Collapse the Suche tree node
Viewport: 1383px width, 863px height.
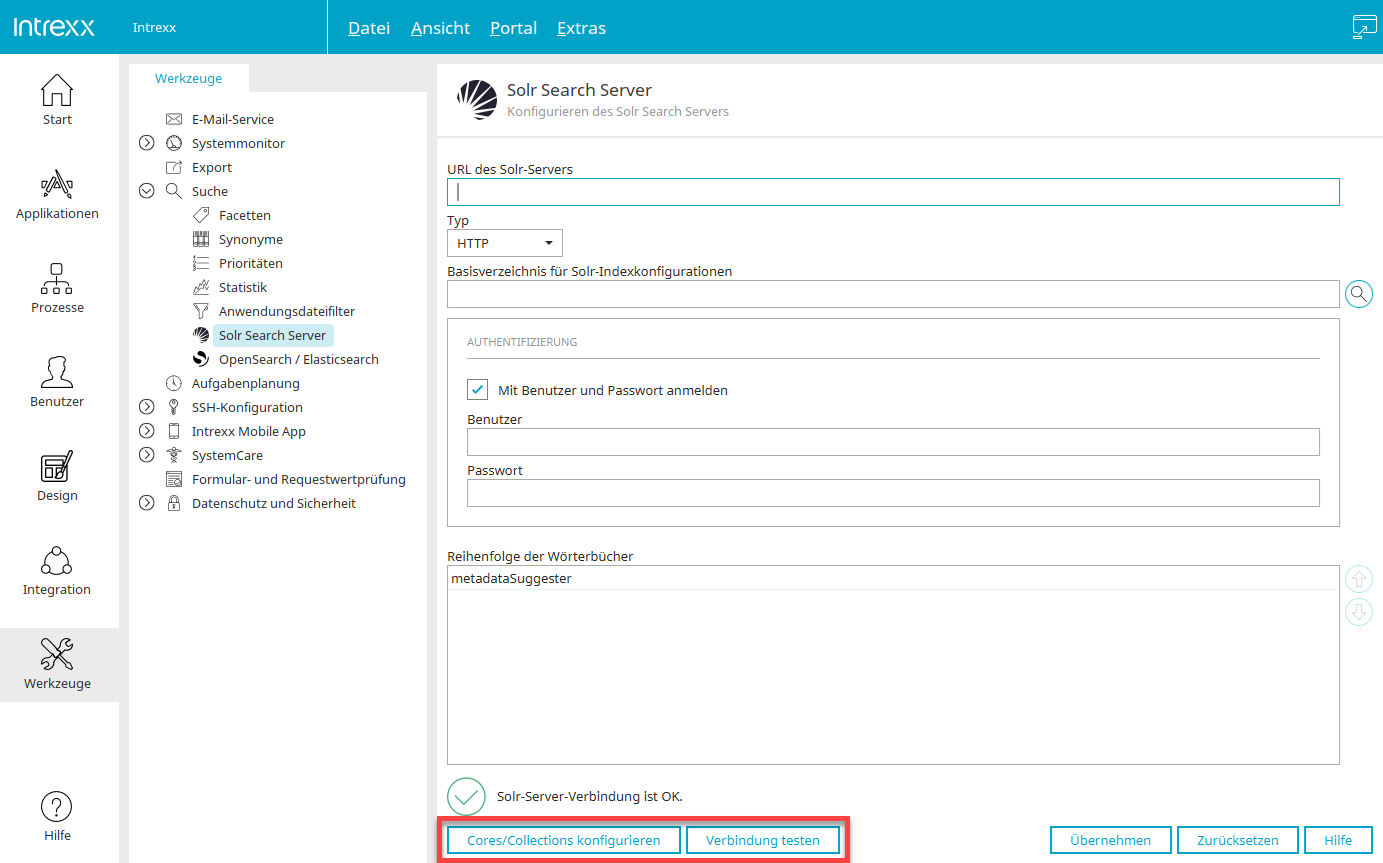pos(147,191)
